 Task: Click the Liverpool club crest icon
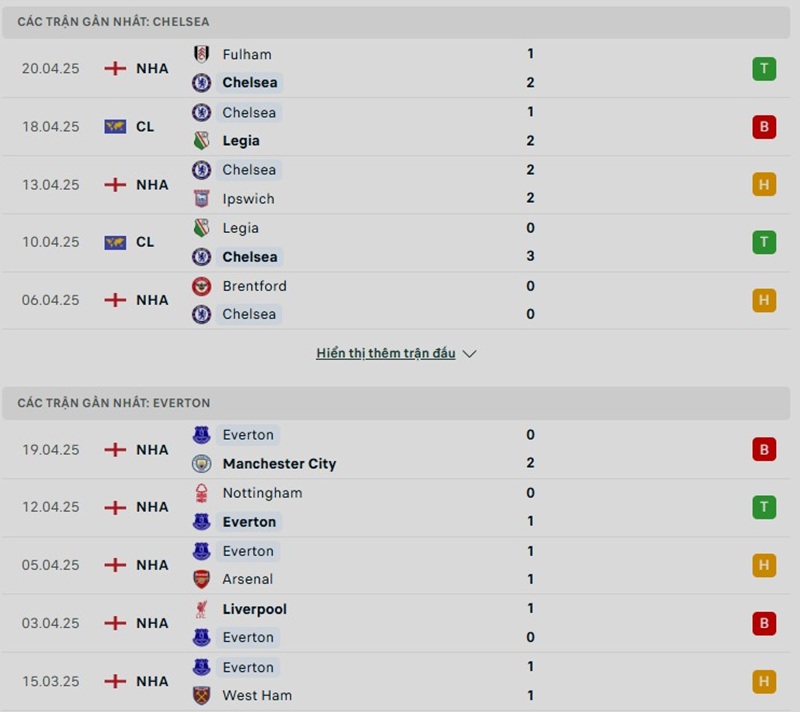pyautogui.click(x=201, y=609)
